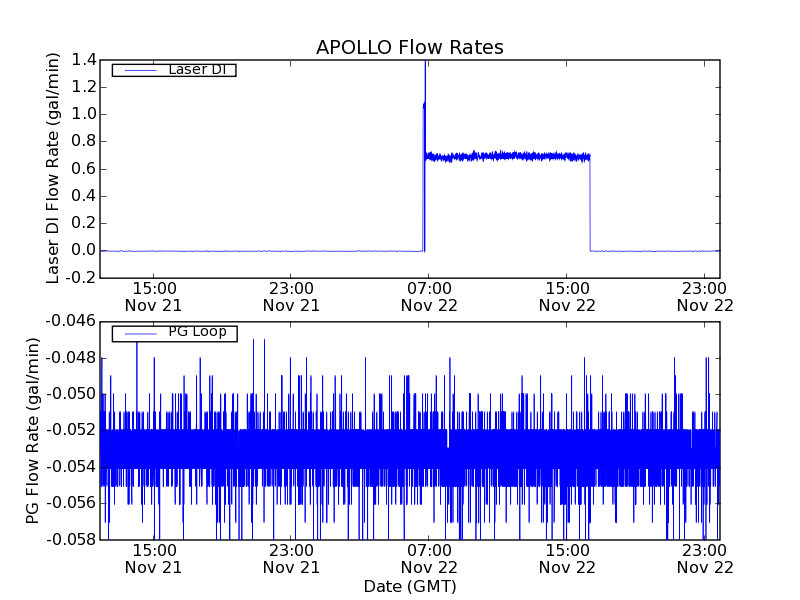Click the -0.046 tick label on lower y-axis
The height and width of the screenshot is (600, 800).
pyautogui.click(x=72, y=321)
